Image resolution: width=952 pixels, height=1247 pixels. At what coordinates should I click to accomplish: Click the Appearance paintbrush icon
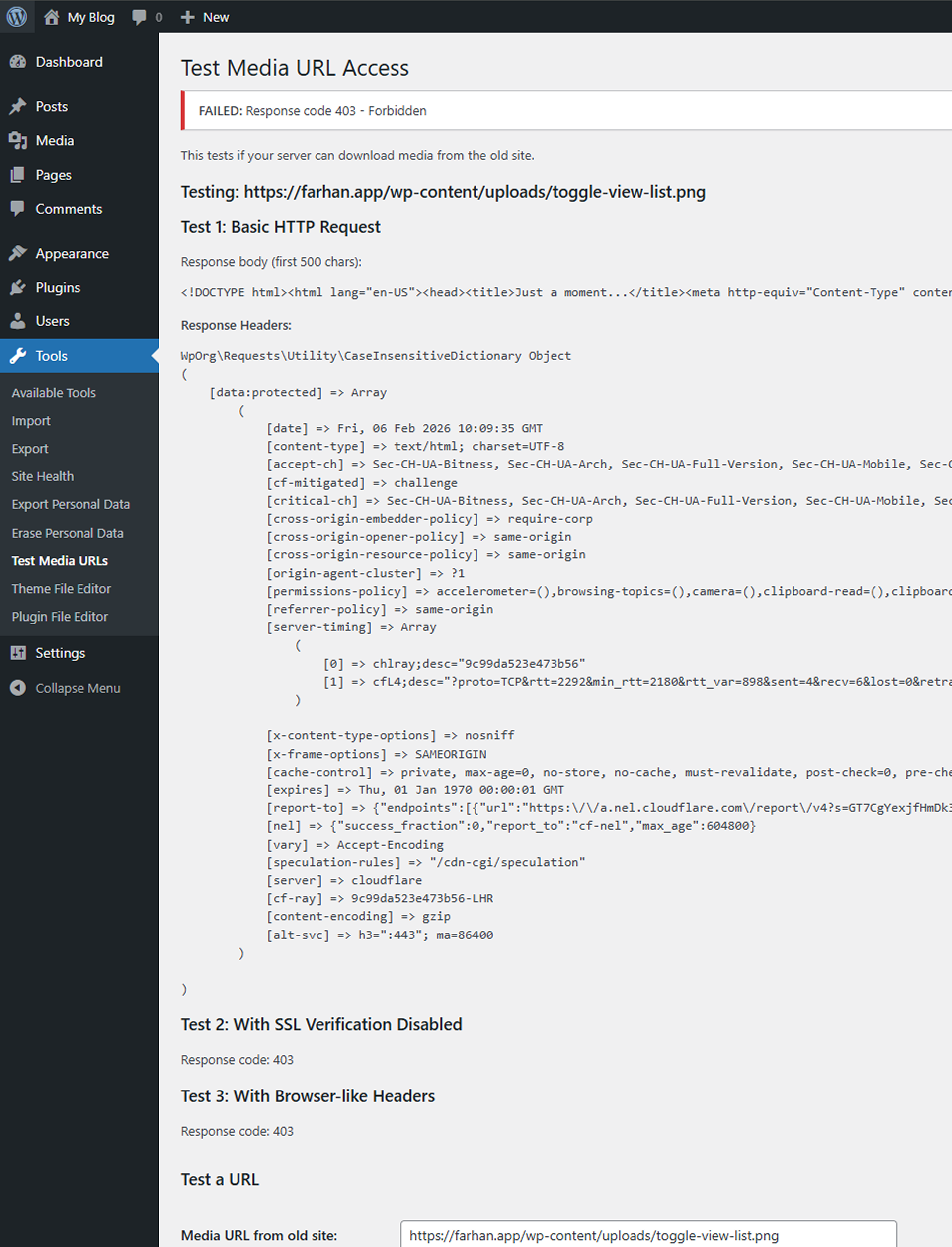(19, 253)
